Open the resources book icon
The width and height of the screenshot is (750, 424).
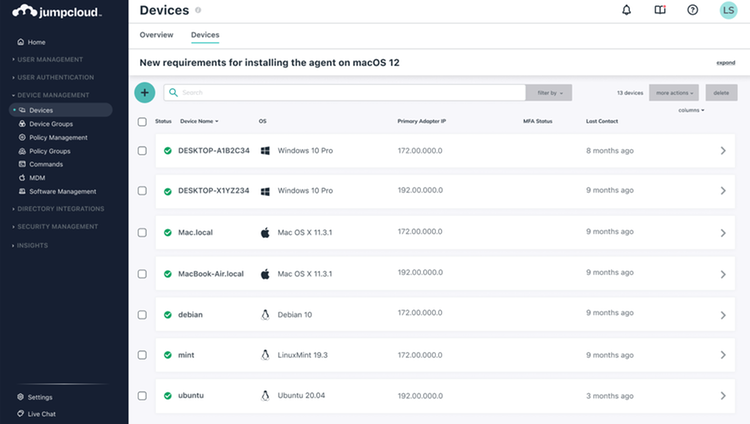[x=660, y=10]
